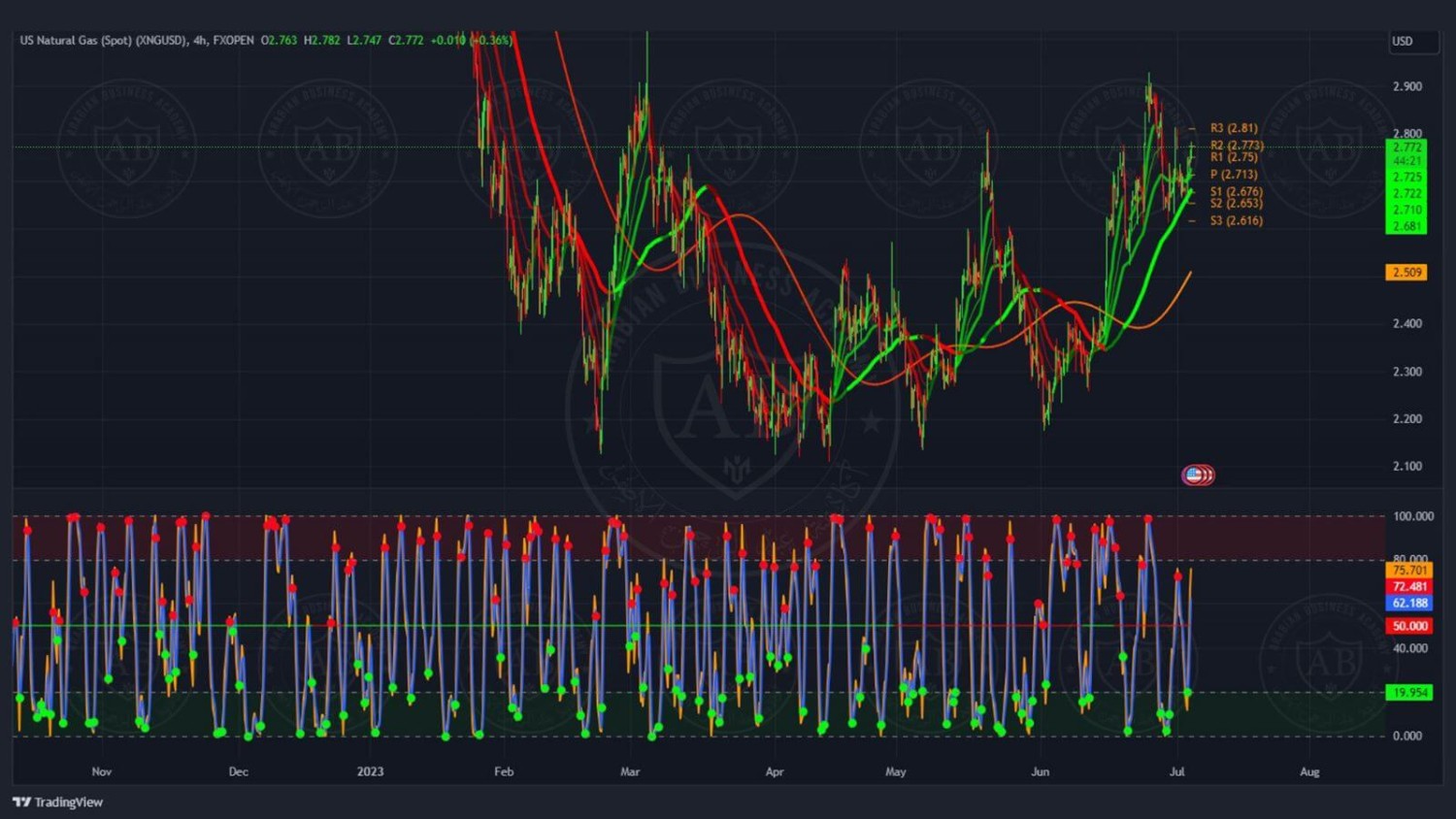
Task: Click the Mar label on time axis
Action: tap(630, 771)
